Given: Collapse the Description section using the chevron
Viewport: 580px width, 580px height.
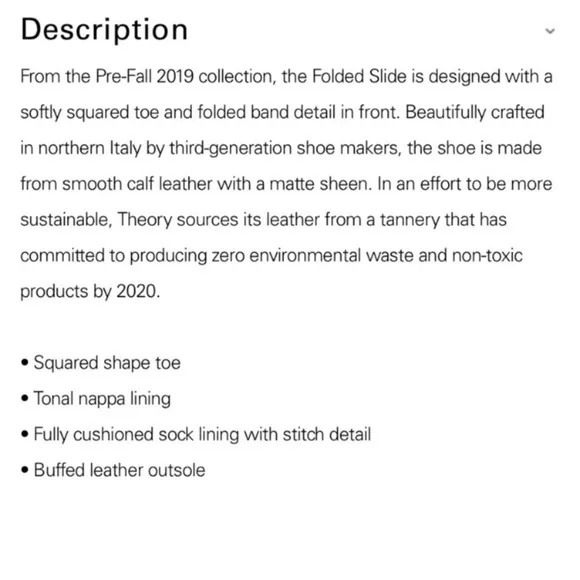Looking at the screenshot, I should point(550,31).
